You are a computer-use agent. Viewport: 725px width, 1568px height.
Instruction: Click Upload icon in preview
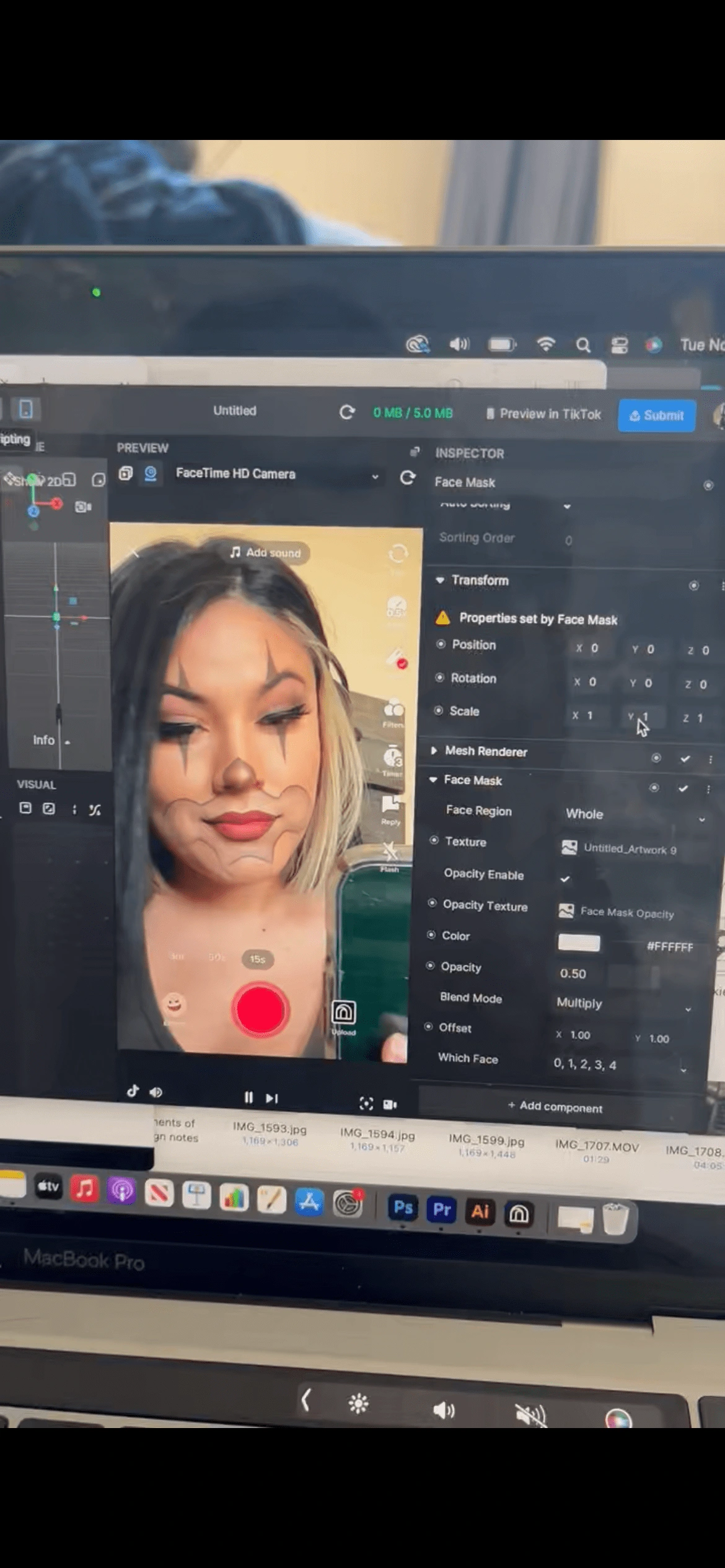tap(344, 1016)
